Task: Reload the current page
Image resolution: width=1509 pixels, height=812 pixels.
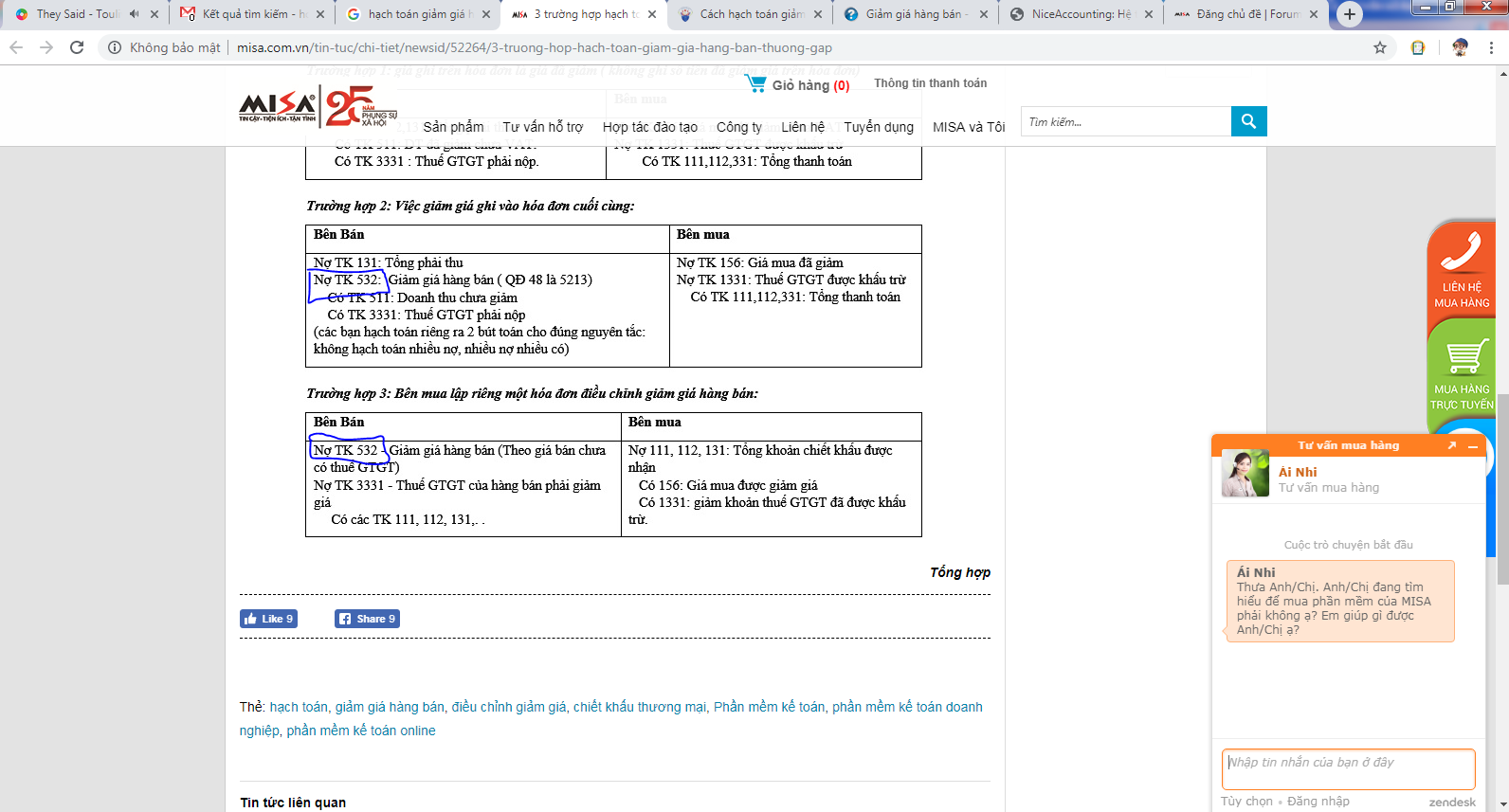Action: (x=77, y=47)
